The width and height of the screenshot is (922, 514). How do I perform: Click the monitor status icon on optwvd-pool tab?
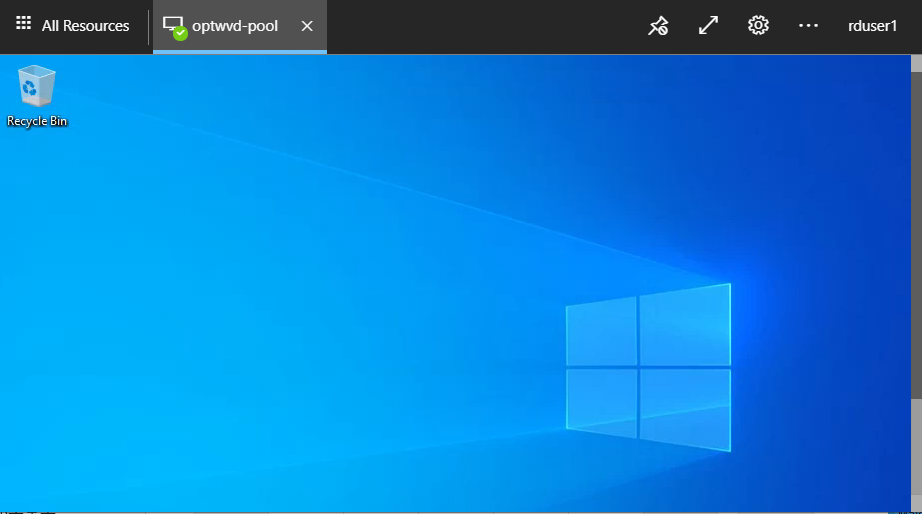pyautogui.click(x=175, y=27)
